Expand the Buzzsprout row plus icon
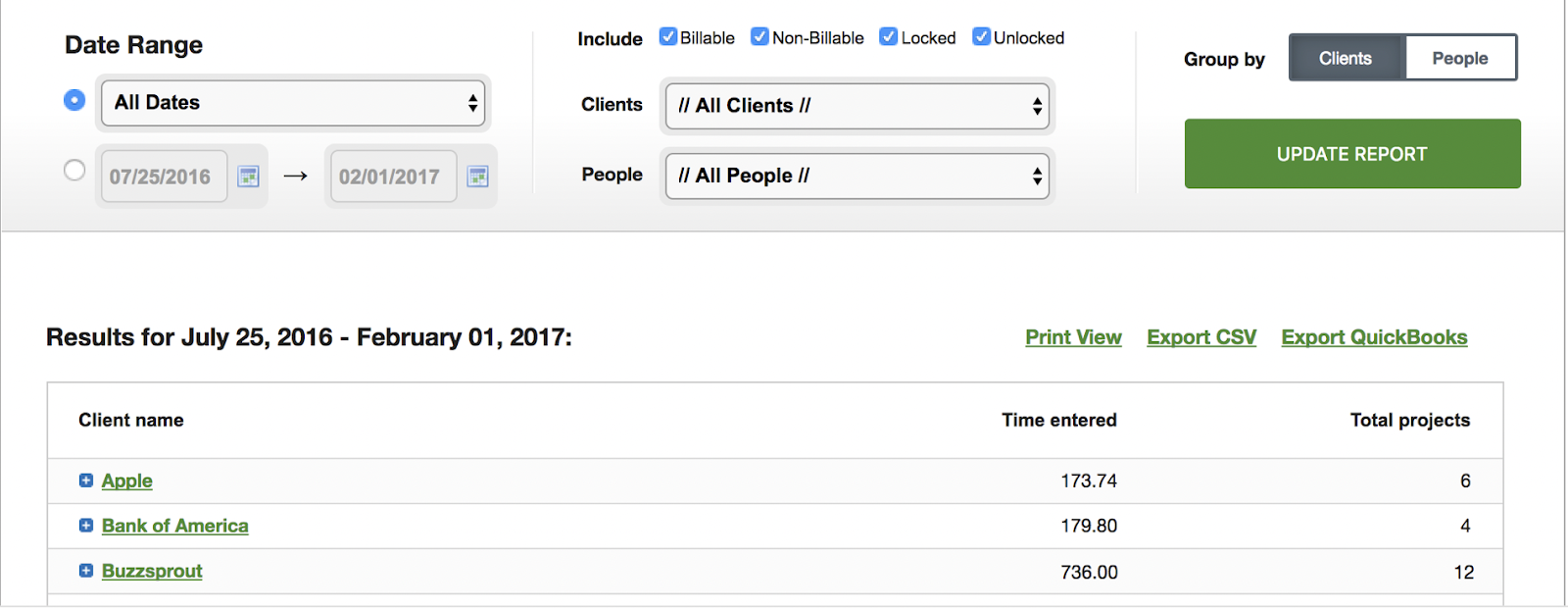 click(x=86, y=571)
